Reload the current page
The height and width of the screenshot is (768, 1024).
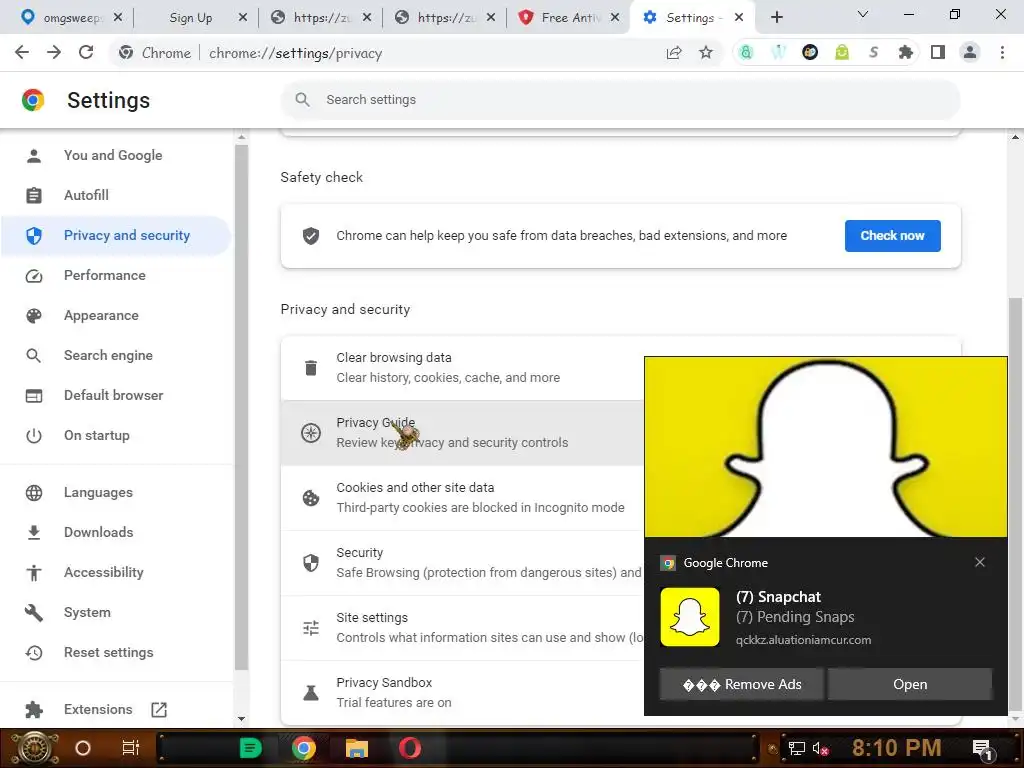[86, 53]
